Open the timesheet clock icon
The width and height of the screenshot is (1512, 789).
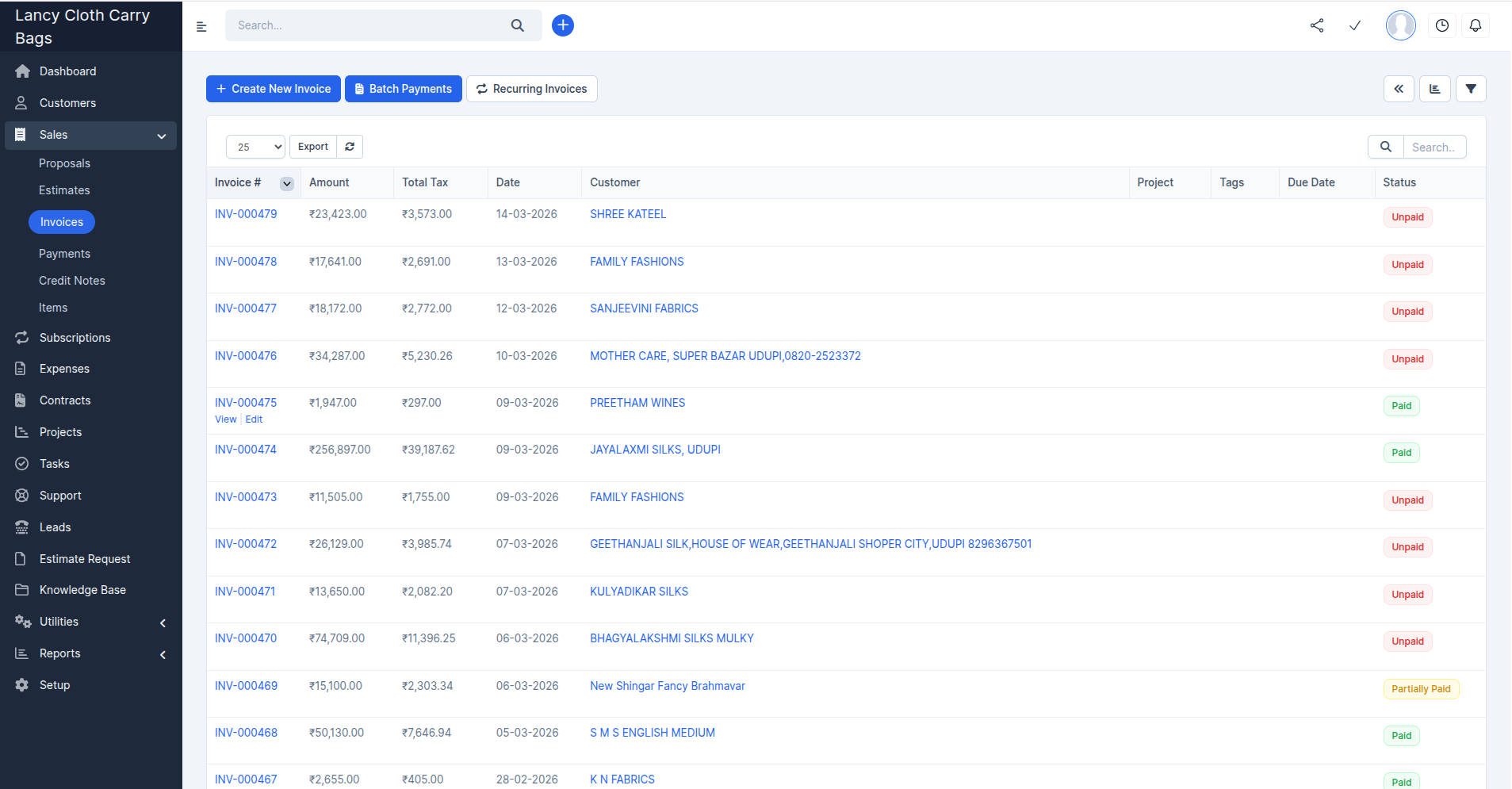(1441, 25)
